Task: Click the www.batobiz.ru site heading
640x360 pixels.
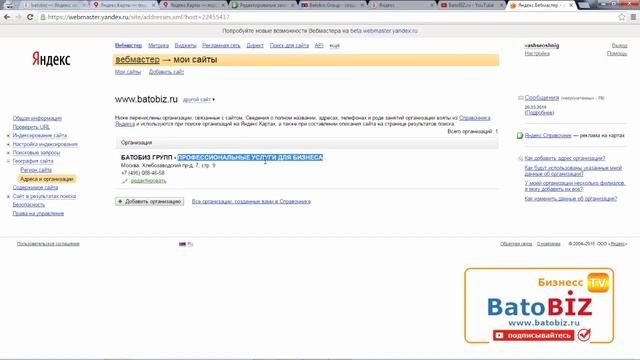Action: (146, 99)
